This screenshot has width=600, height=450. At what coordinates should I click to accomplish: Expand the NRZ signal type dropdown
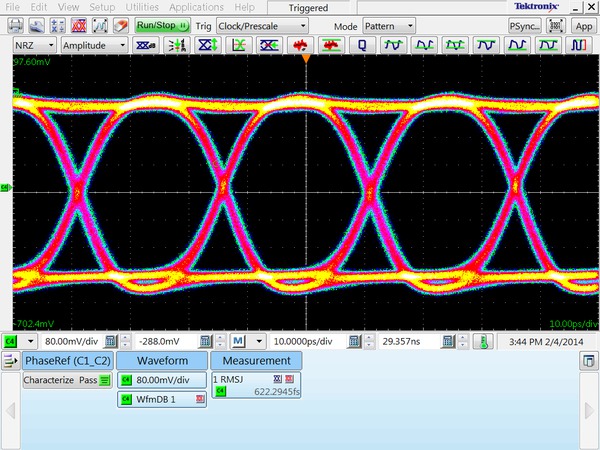33,45
